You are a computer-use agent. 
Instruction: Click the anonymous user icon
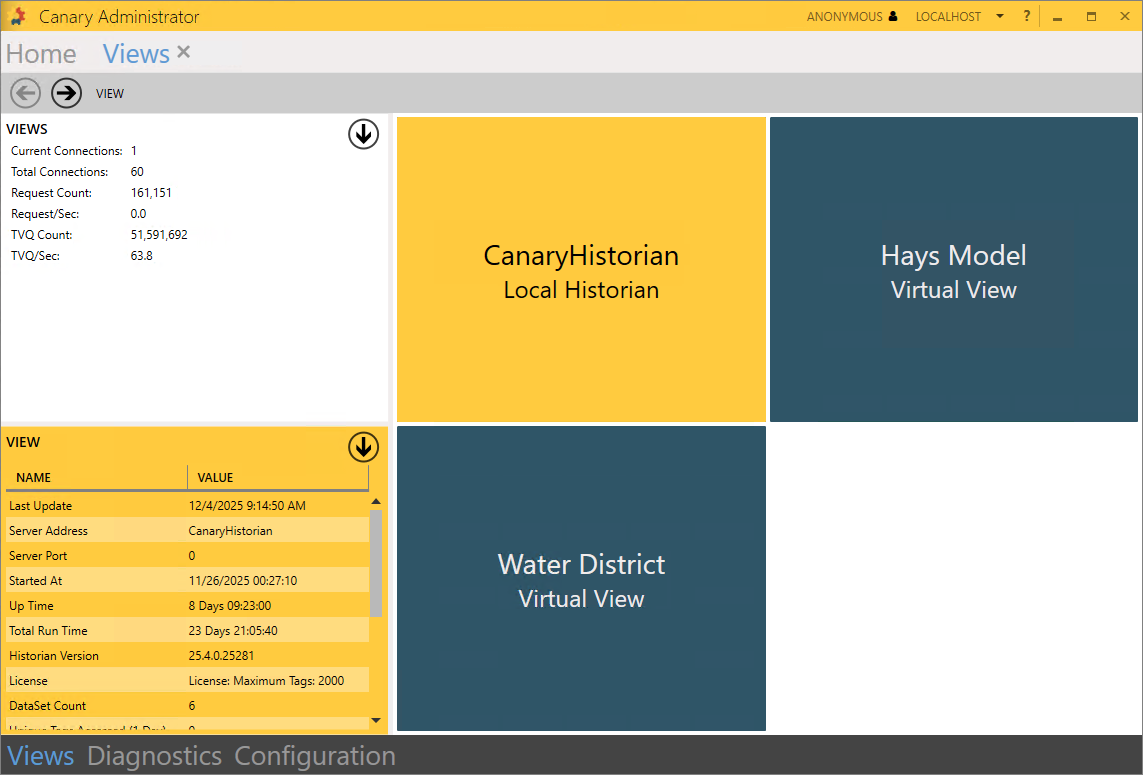click(x=893, y=17)
